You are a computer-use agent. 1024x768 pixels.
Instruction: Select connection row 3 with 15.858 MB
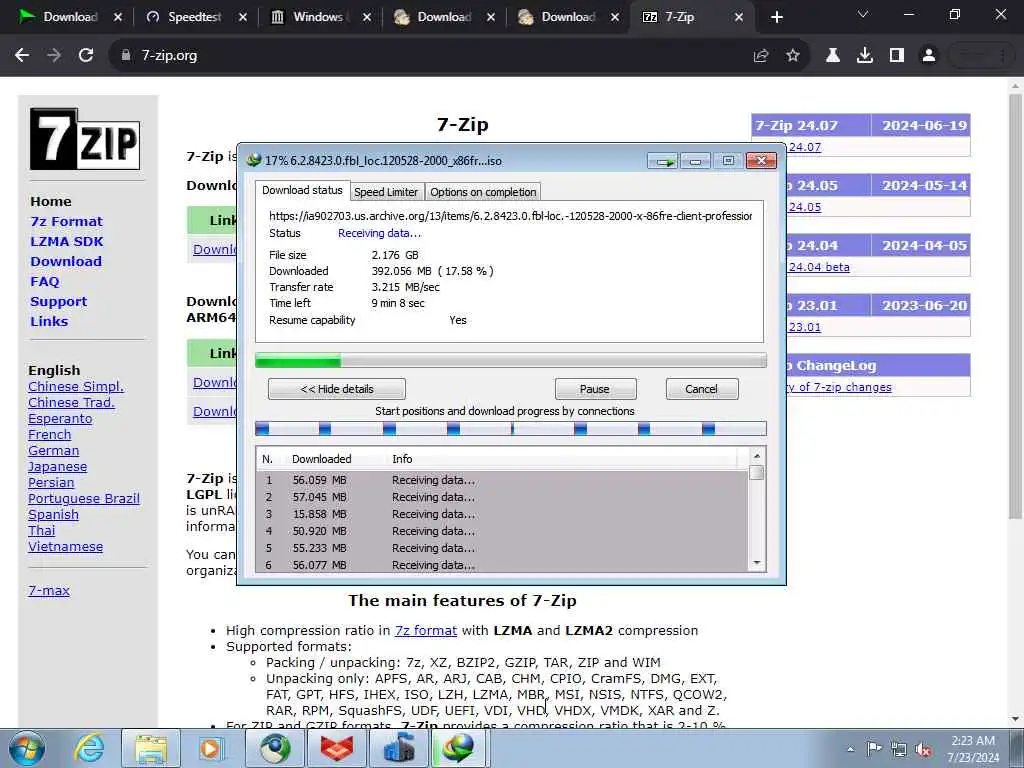503,514
